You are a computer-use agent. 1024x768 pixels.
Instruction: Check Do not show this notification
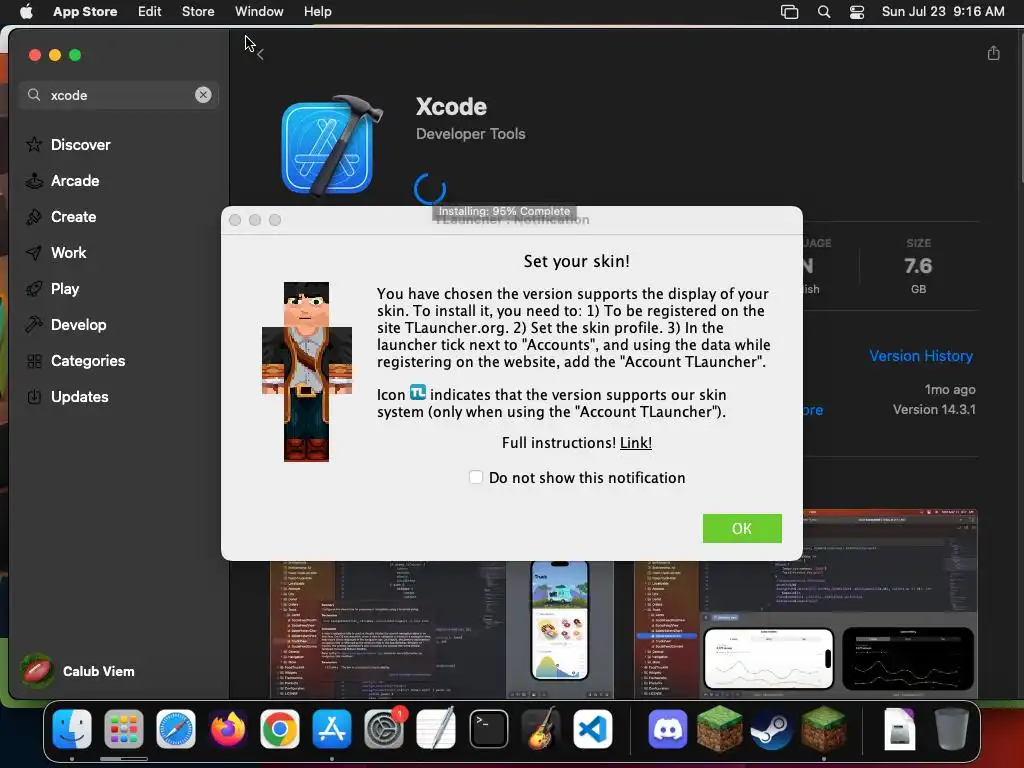point(476,477)
